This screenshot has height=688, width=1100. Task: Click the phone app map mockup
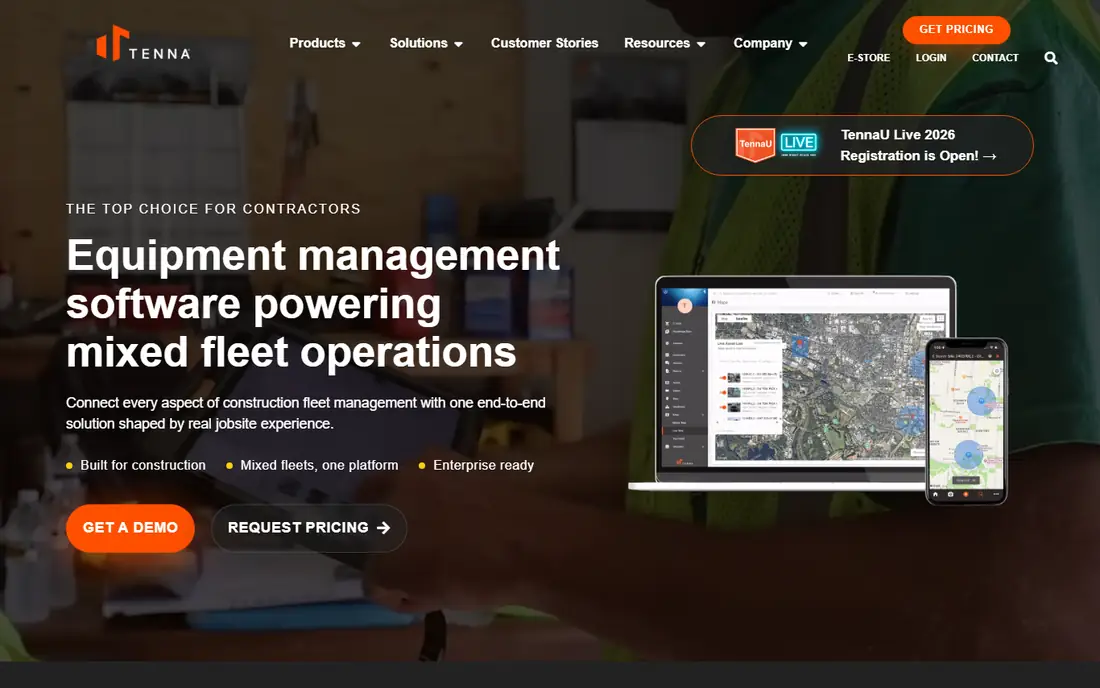click(967, 421)
